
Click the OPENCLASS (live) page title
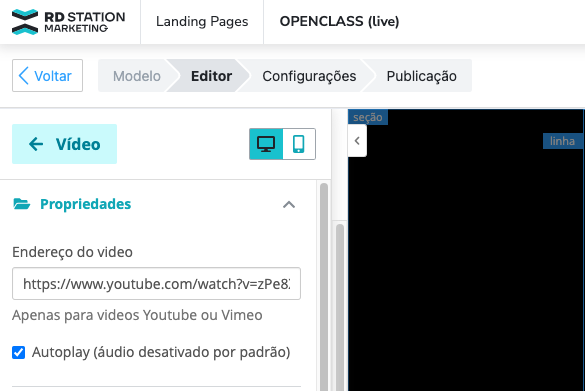(x=339, y=21)
